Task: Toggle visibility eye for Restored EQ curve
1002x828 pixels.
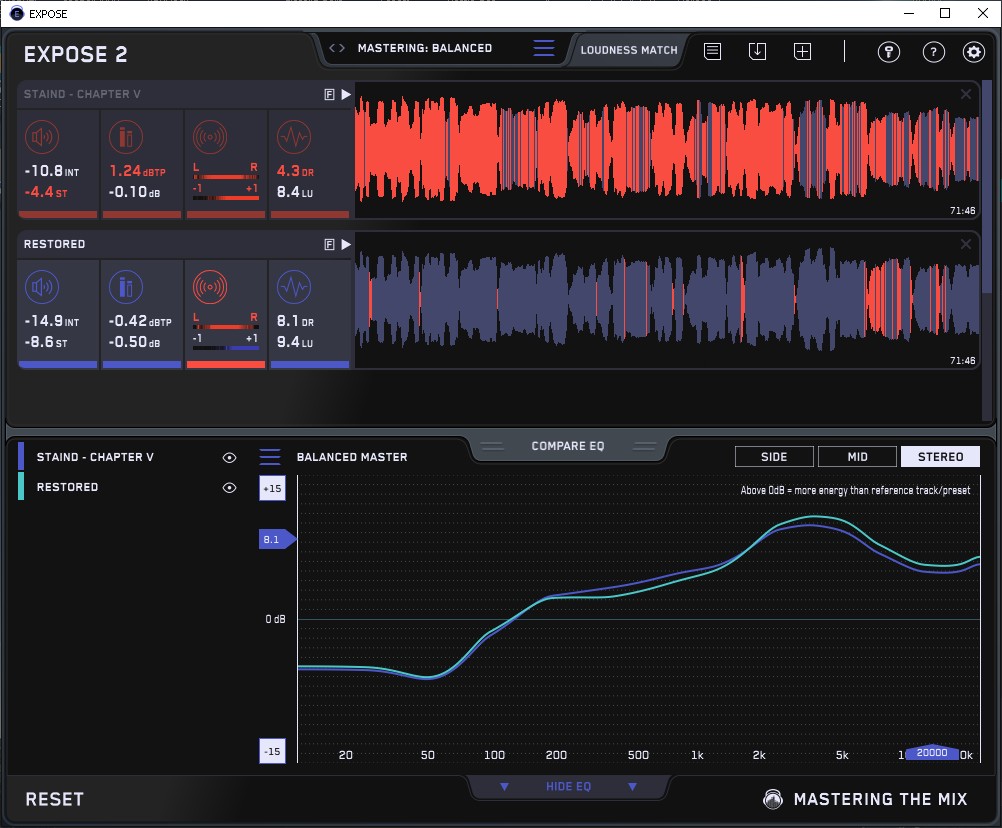Action: 230,488
